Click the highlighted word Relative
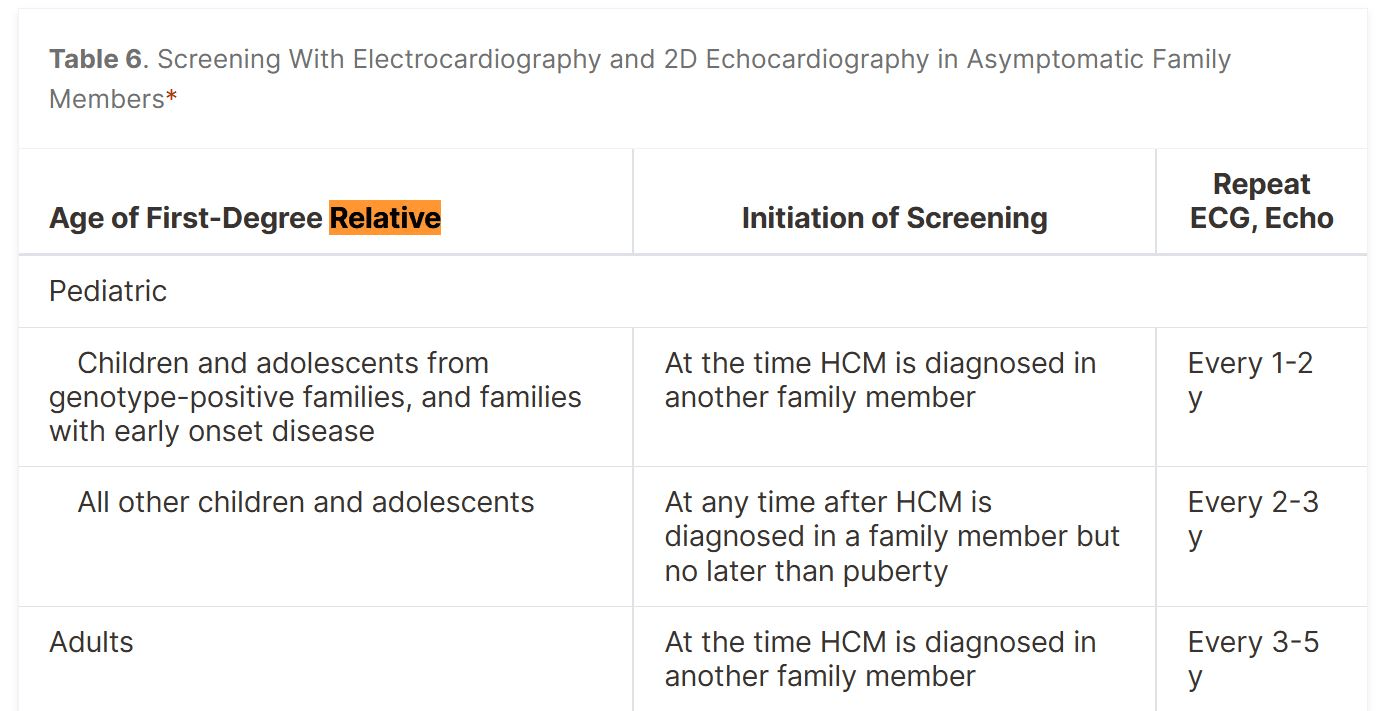Viewport: 1392px width, 711px height. click(385, 218)
